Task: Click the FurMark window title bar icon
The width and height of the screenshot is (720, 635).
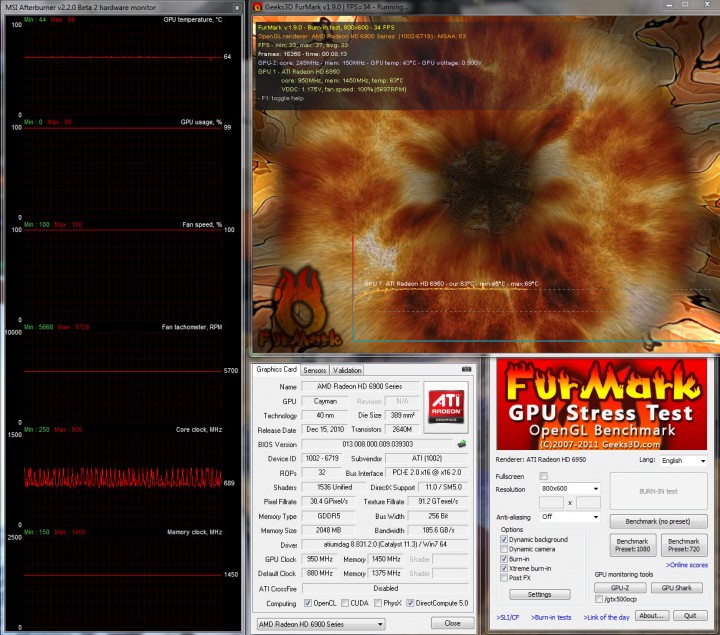Action: tap(258, 6)
